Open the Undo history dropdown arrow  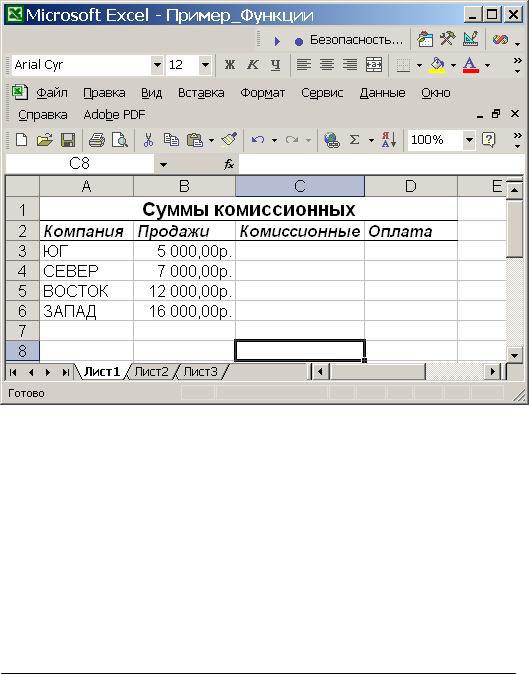(x=274, y=140)
